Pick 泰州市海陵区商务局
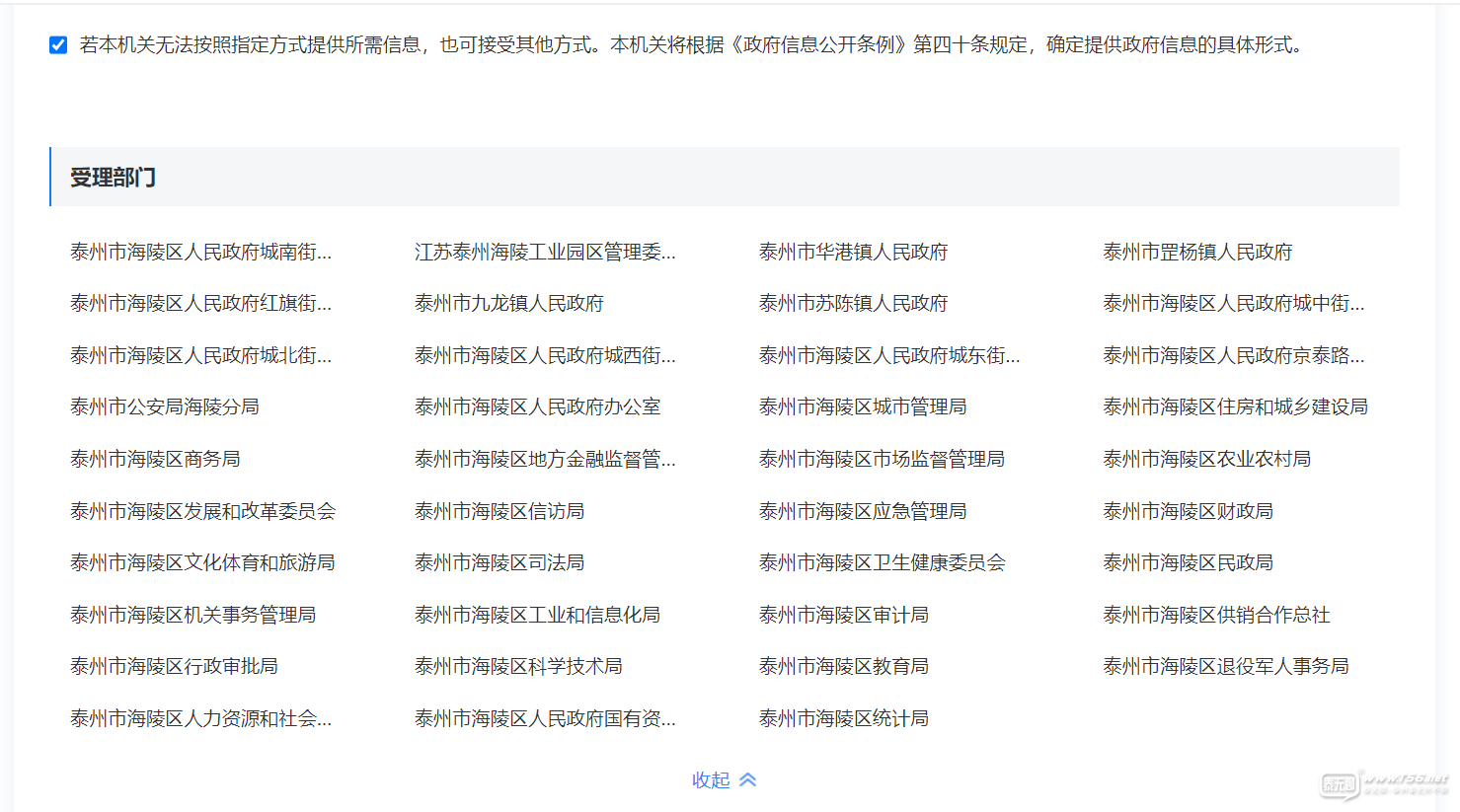The image size is (1460, 812). (x=155, y=460)
